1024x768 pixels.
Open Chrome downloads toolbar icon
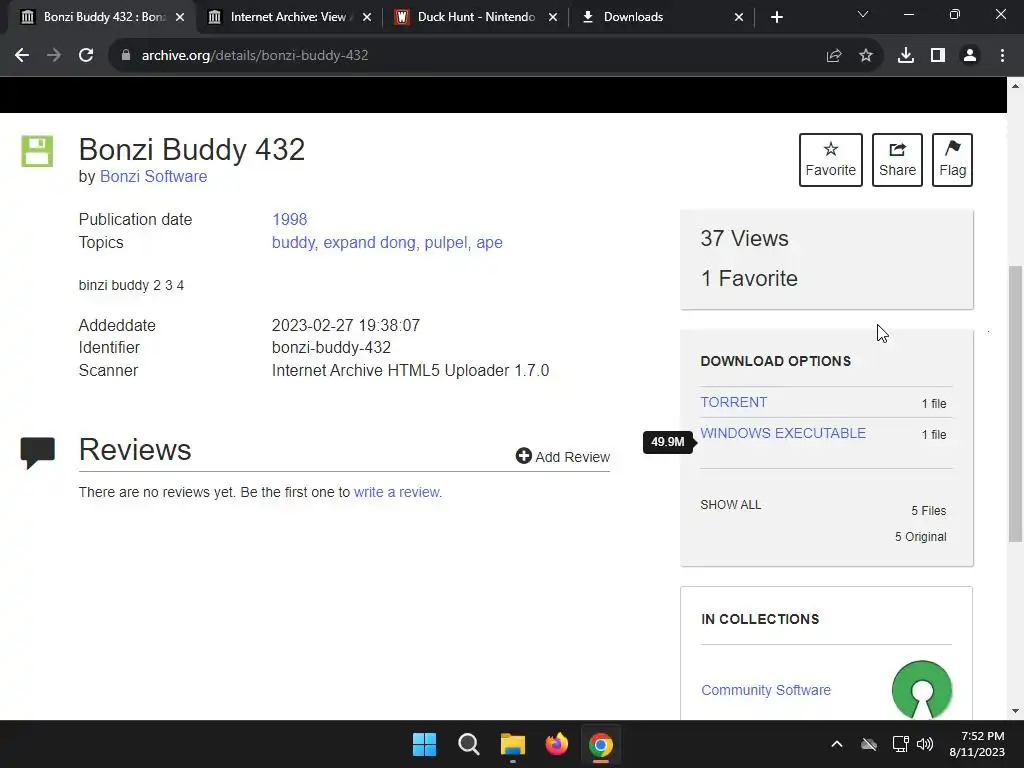click(906, 56)
